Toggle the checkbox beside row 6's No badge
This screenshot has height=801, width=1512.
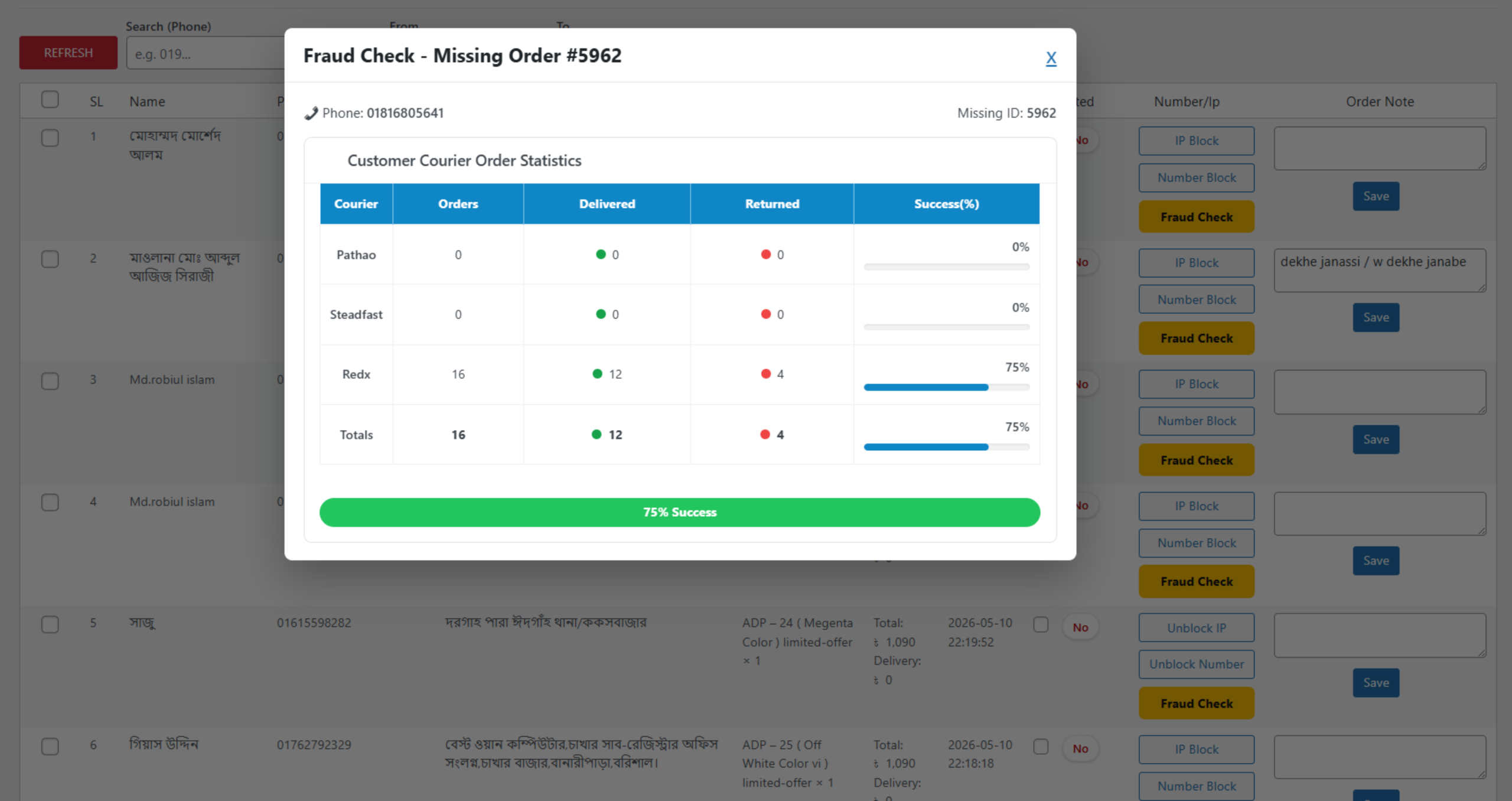pyautogui.click(x=1041, y=747)
